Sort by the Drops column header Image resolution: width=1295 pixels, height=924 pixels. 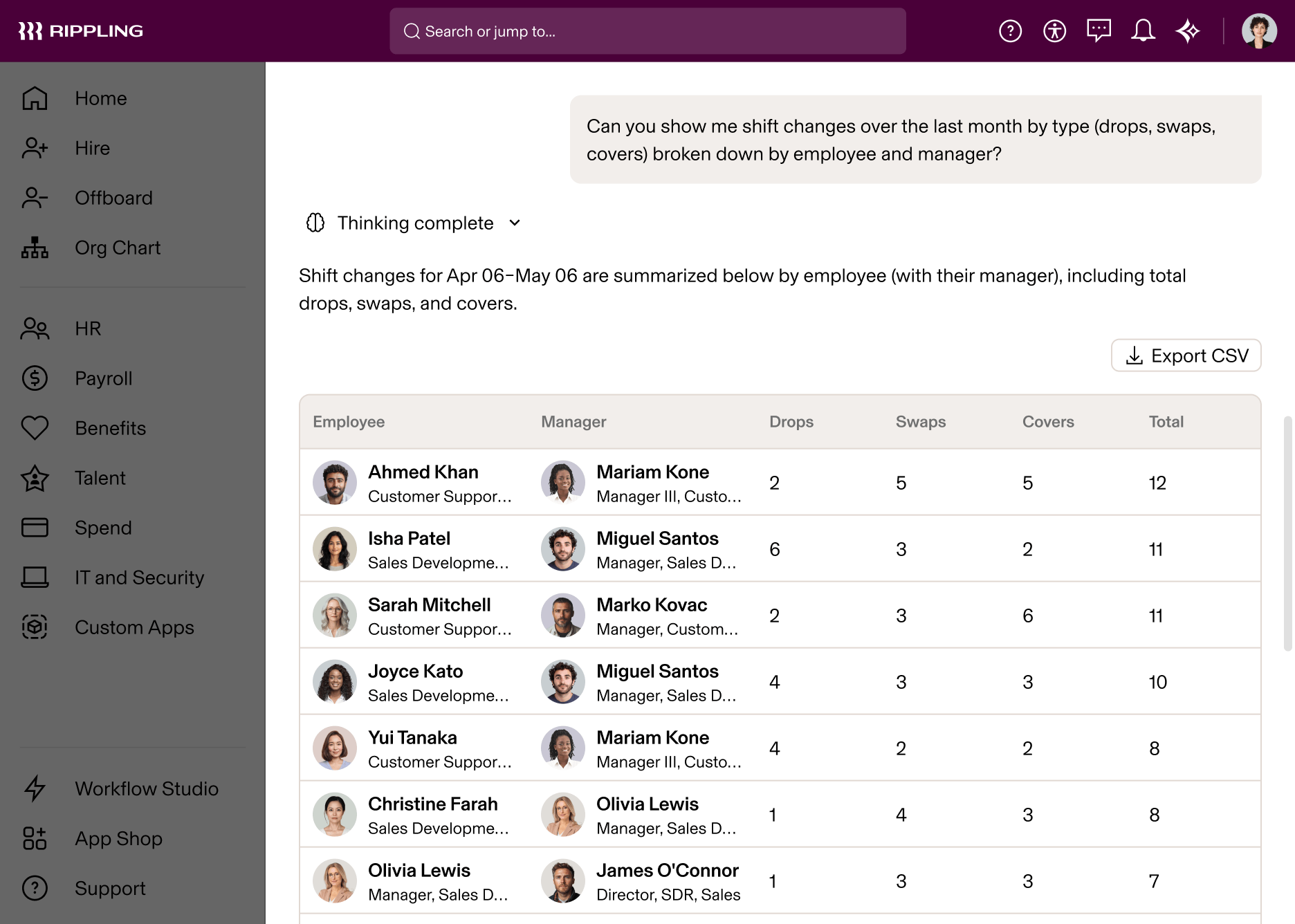pos(791,422)
